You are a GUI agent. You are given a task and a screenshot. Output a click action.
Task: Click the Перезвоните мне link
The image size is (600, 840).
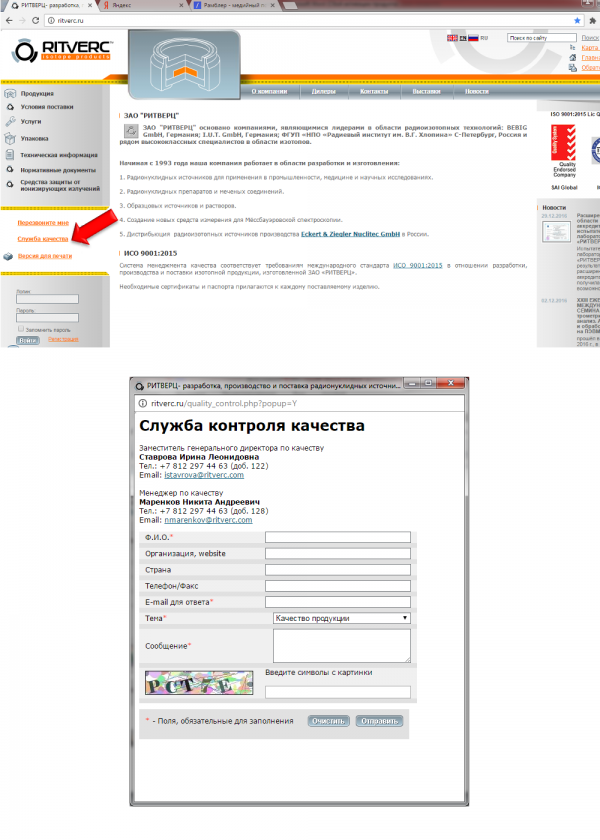(43, 223)
